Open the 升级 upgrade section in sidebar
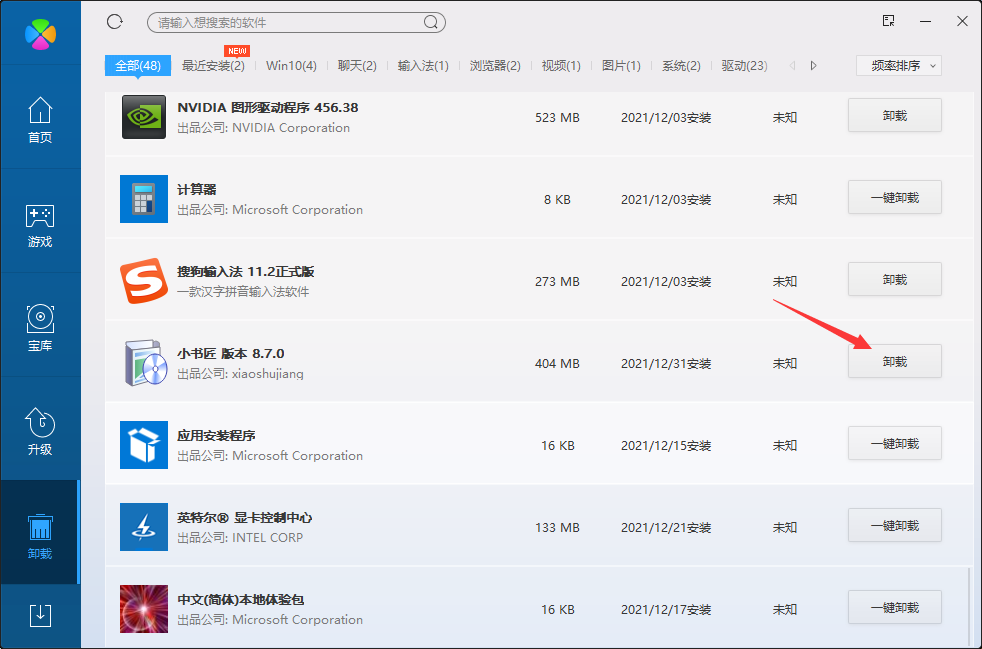The image size is (982, 649). [40, 432]
